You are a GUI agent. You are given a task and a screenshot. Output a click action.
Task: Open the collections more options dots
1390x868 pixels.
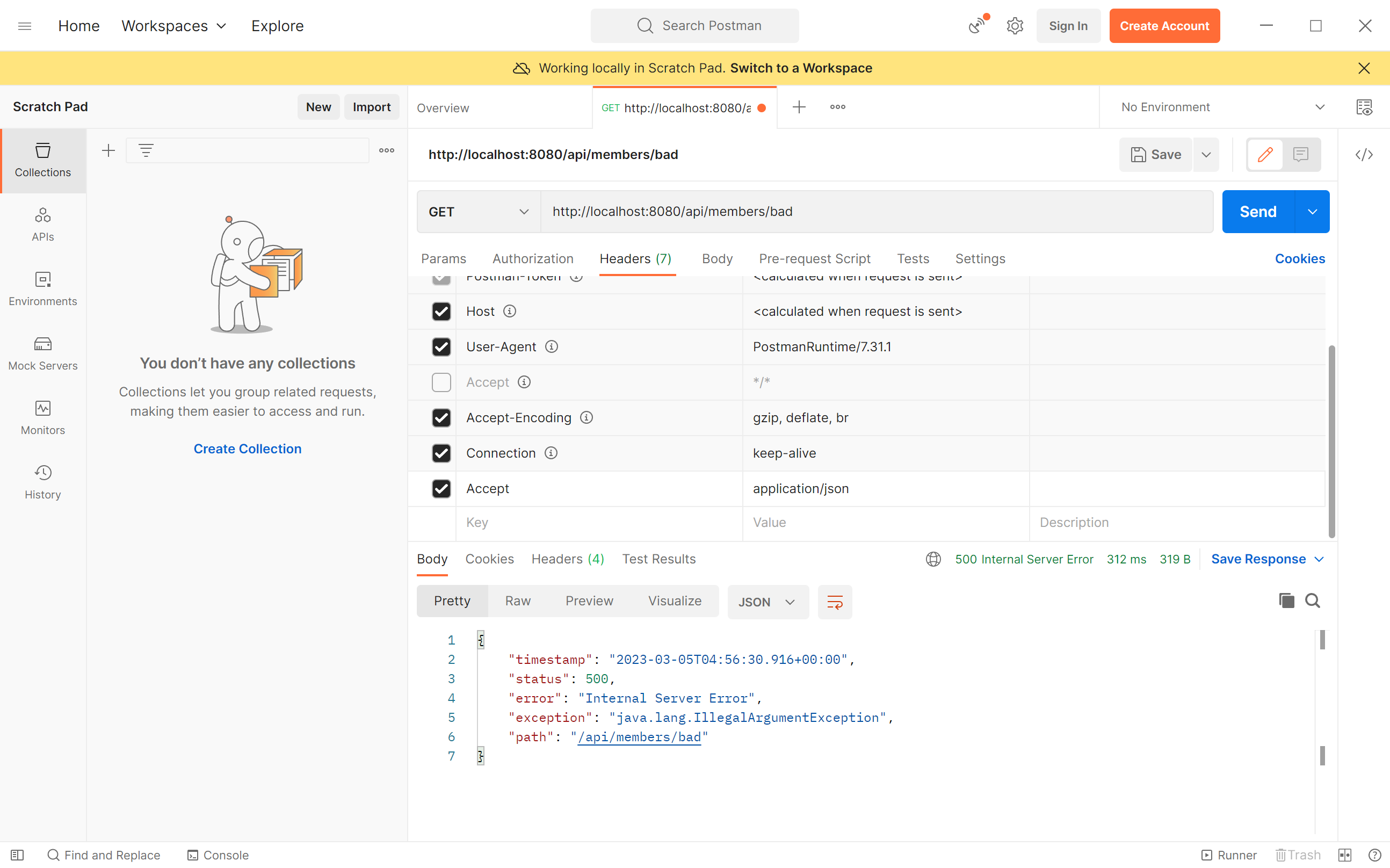click(387, 151)
